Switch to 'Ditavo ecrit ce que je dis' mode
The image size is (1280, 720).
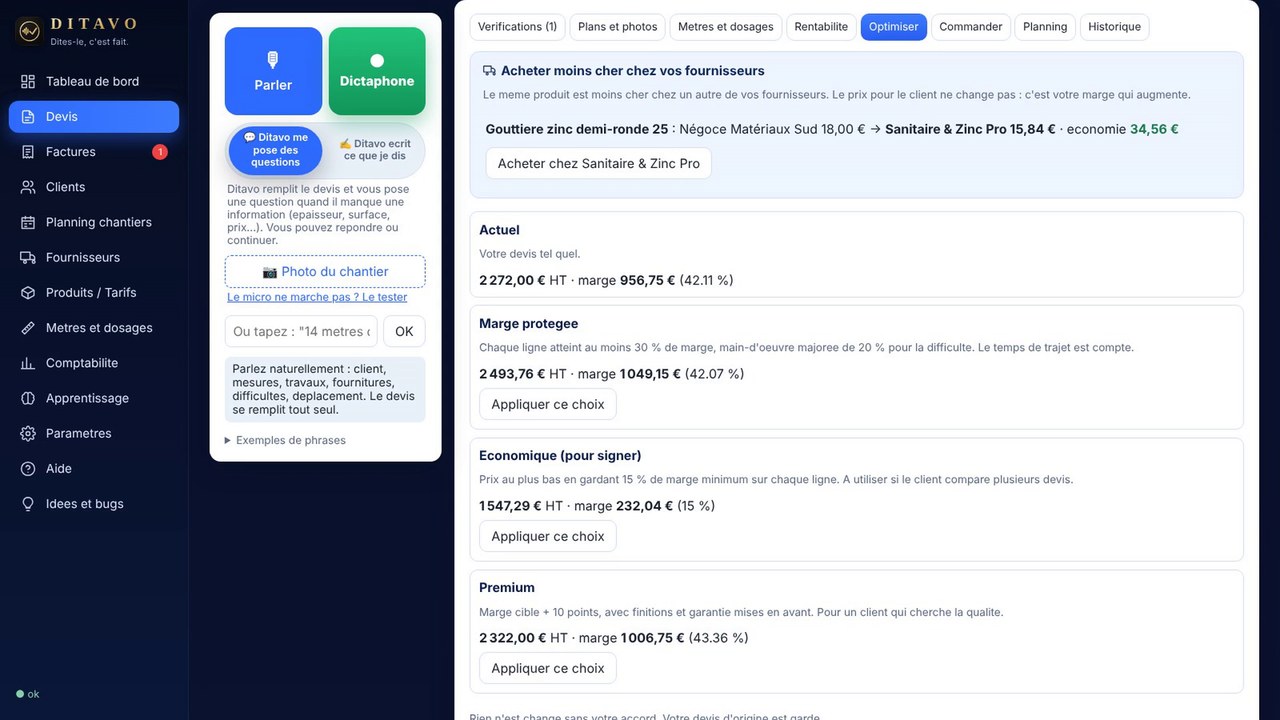tap(375, 150)
